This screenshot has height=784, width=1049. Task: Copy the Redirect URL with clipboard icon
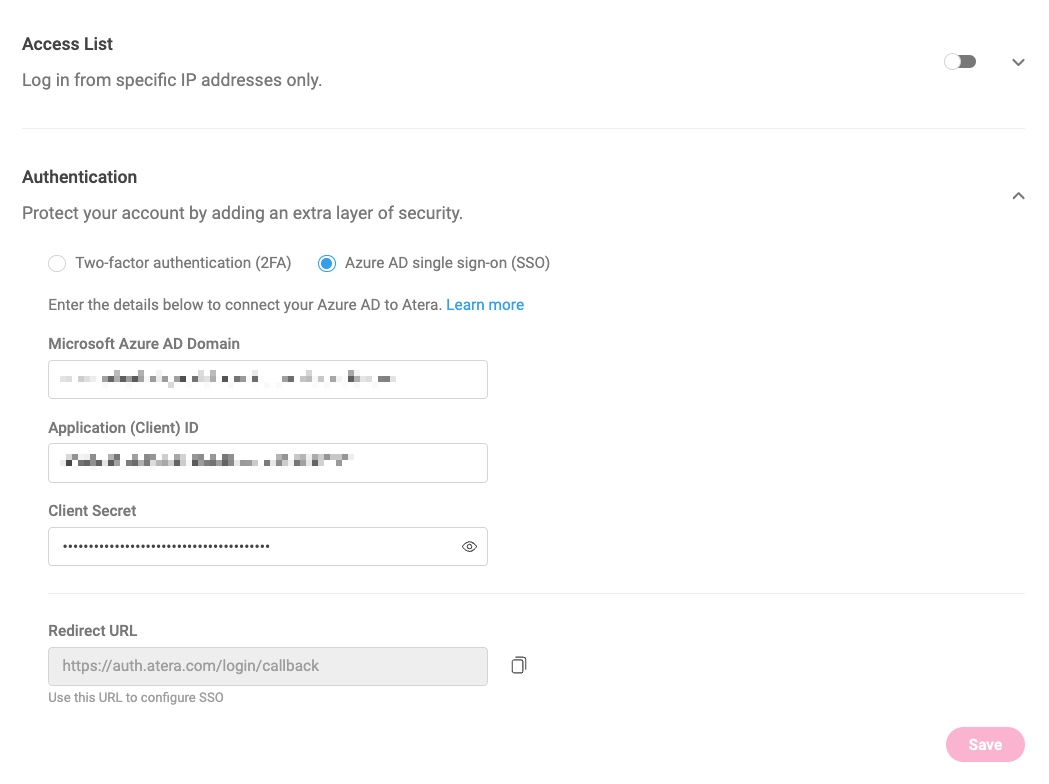(518, 665)
